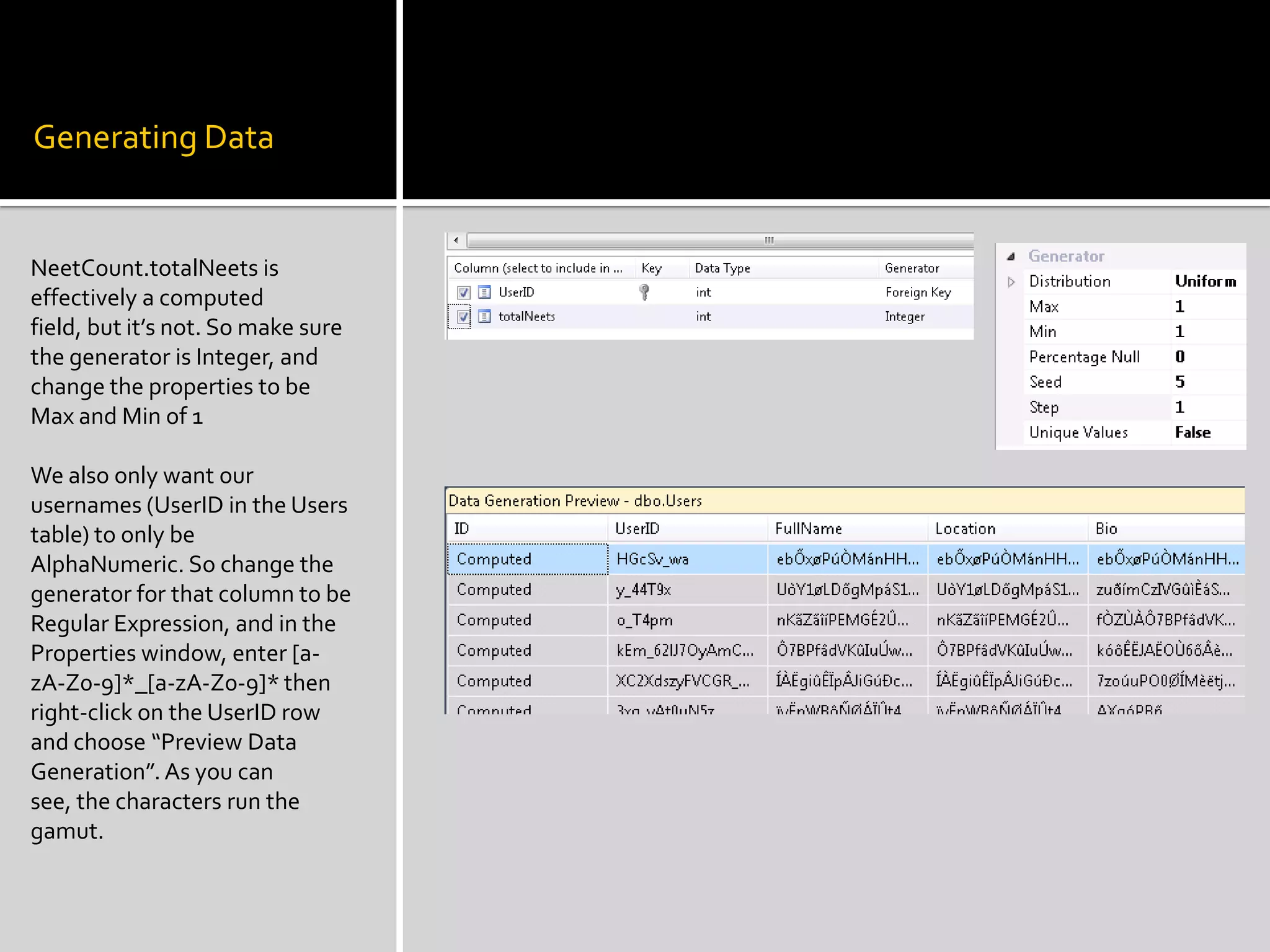Click the column icon beside totalNeets
Screen dimensions: 1270x952
[x=484, y=317]
